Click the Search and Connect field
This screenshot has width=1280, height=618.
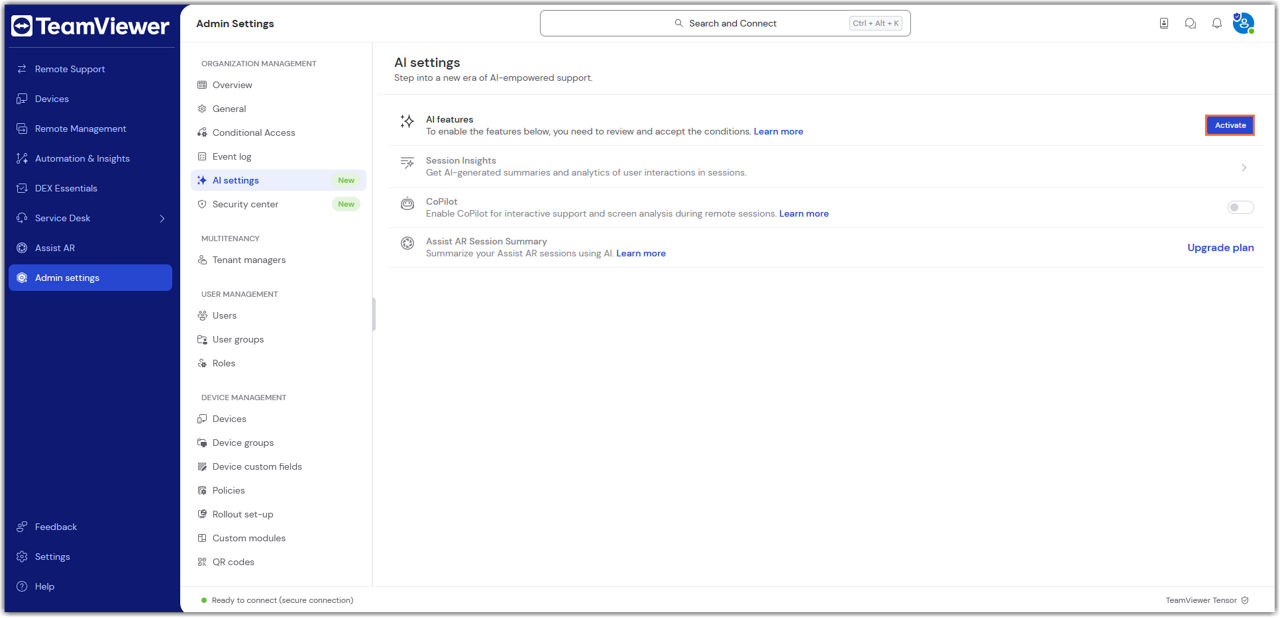(725, 23)
